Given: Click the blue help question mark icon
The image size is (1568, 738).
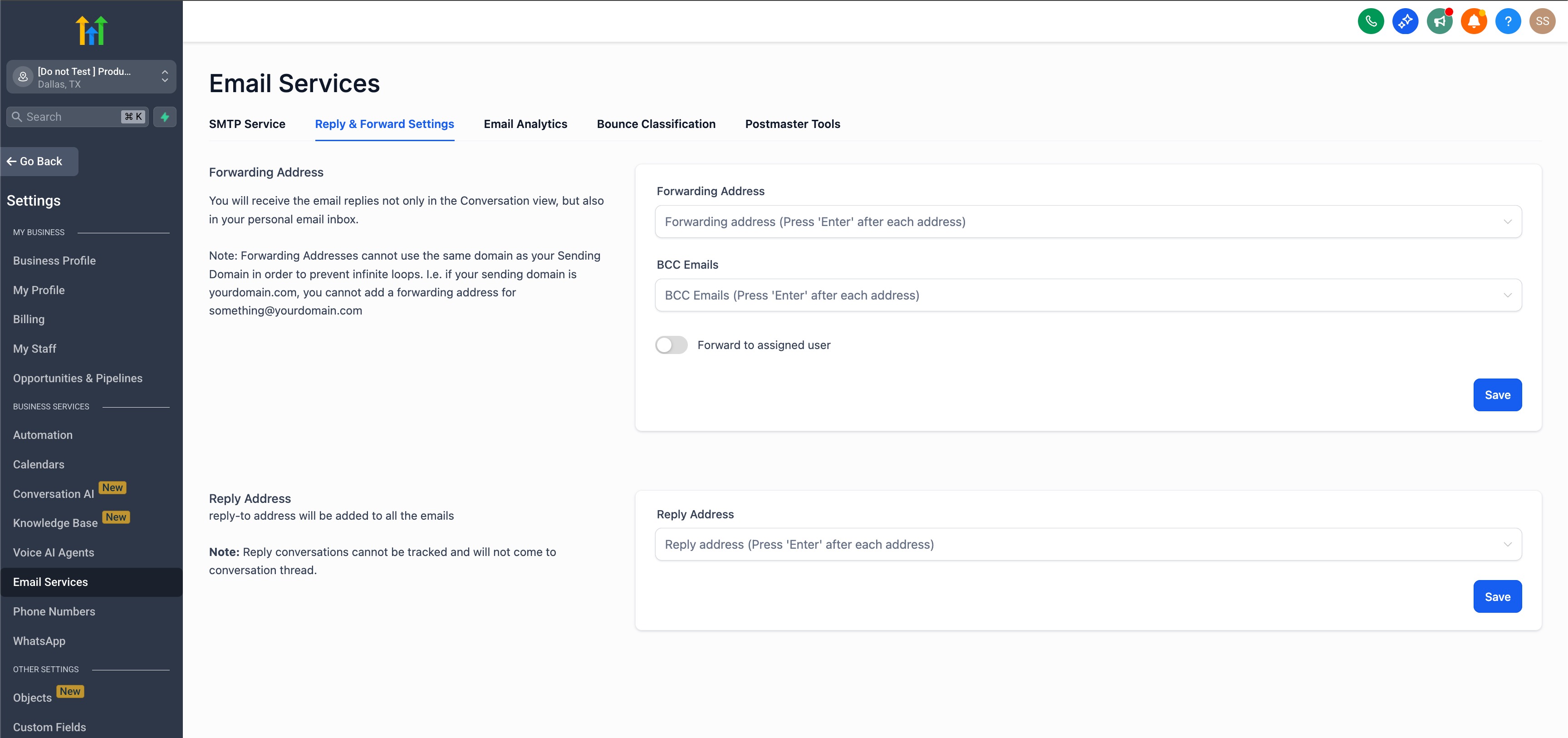Looking at the screenshot, I should (1508, 21).
